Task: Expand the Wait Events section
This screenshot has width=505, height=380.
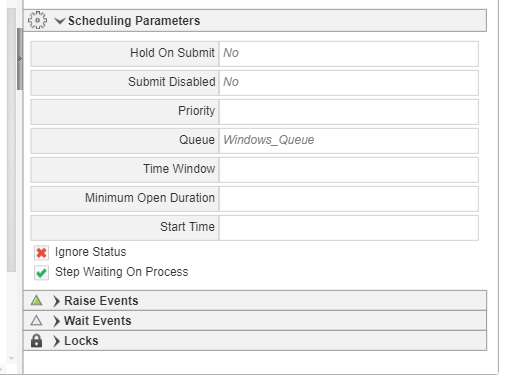Action: coord(57,321)
